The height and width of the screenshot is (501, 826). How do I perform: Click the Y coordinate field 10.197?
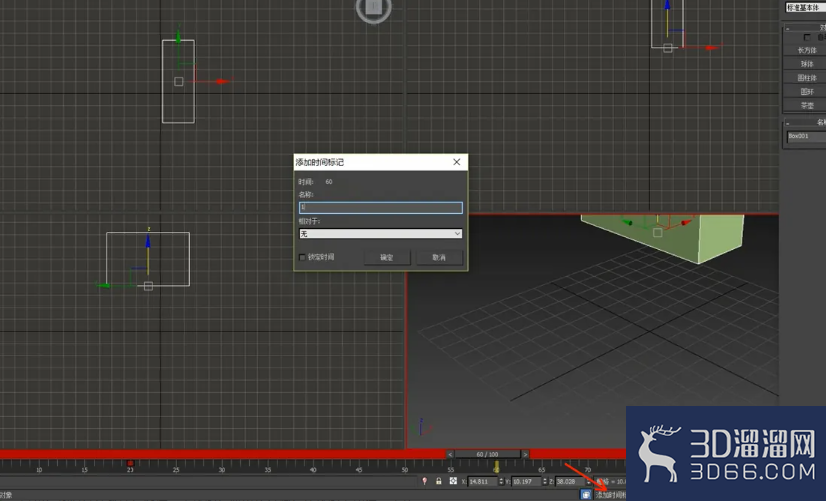point(526,482)
